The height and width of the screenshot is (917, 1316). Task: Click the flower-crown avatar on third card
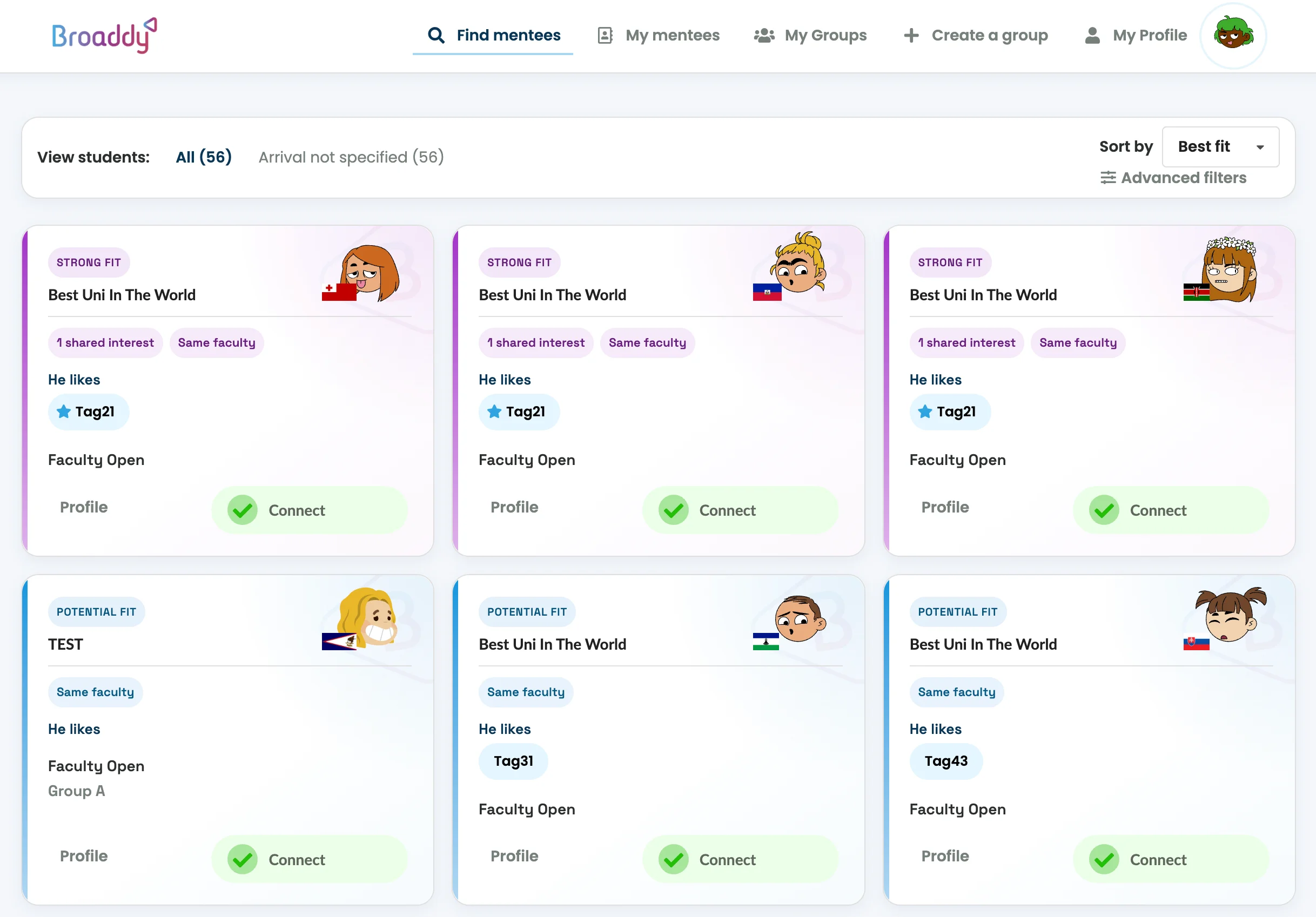point(1230,269)
